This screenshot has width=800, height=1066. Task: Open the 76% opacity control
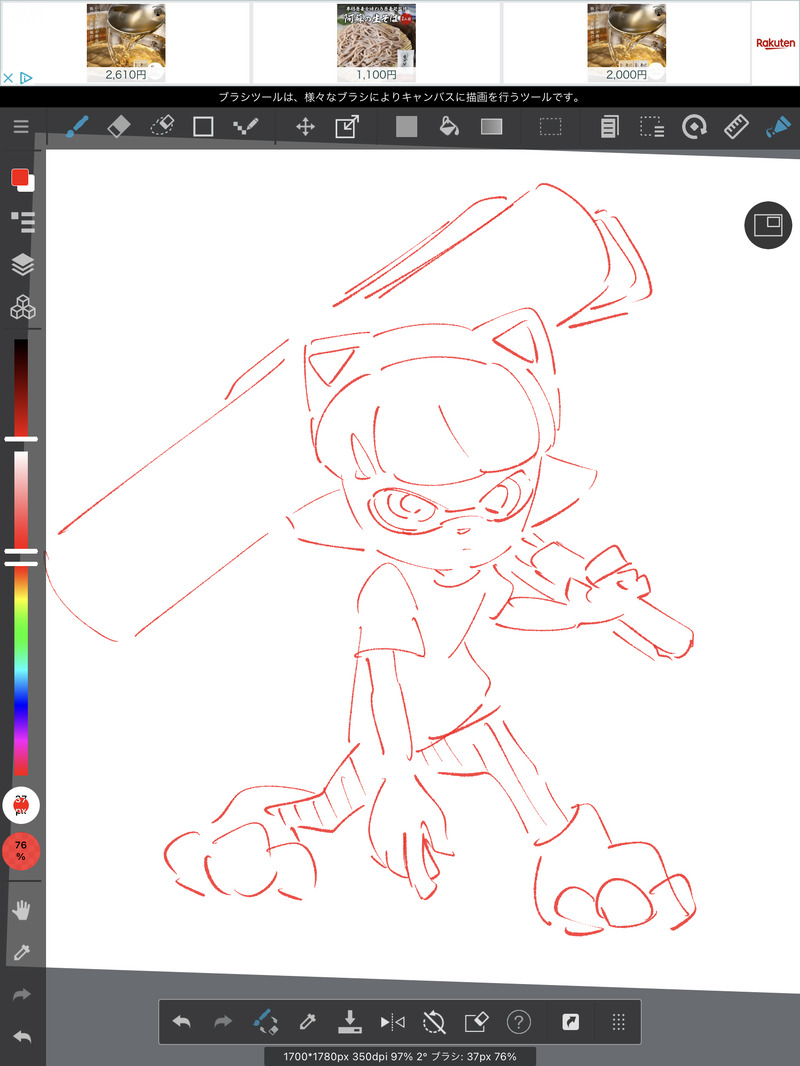coord(21,850)
